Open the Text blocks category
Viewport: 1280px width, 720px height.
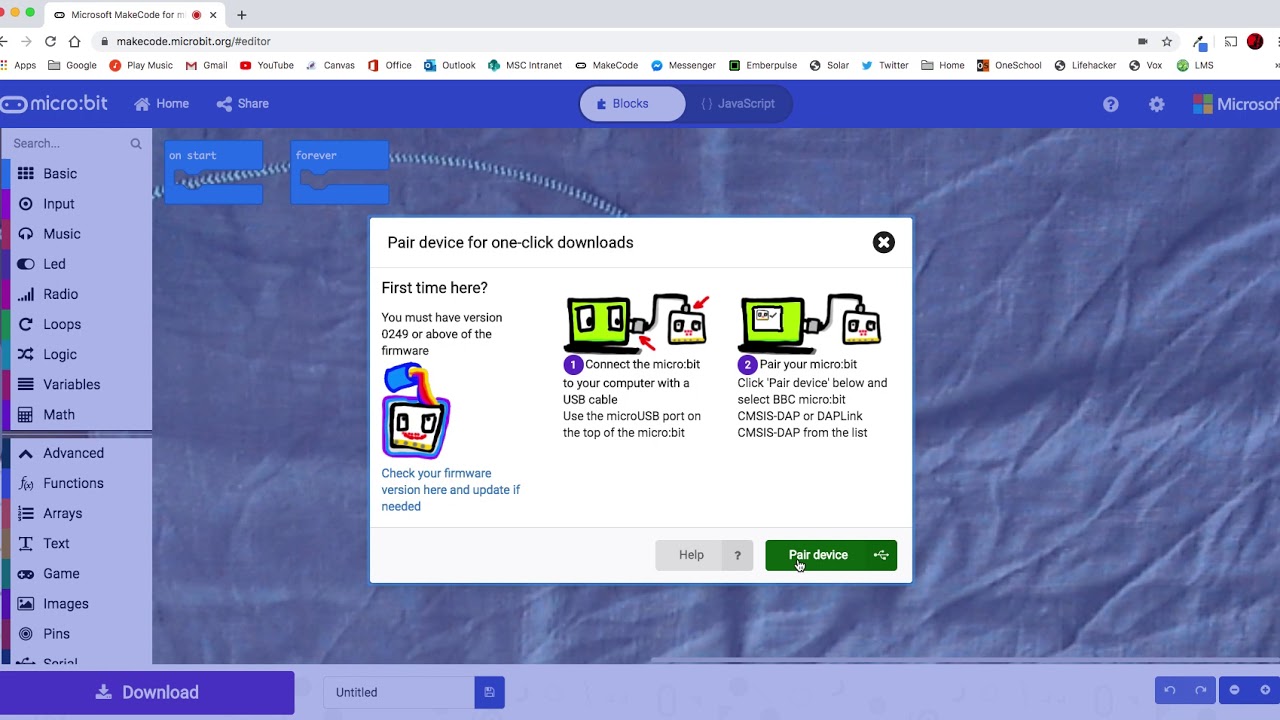[x=77, y=543]
